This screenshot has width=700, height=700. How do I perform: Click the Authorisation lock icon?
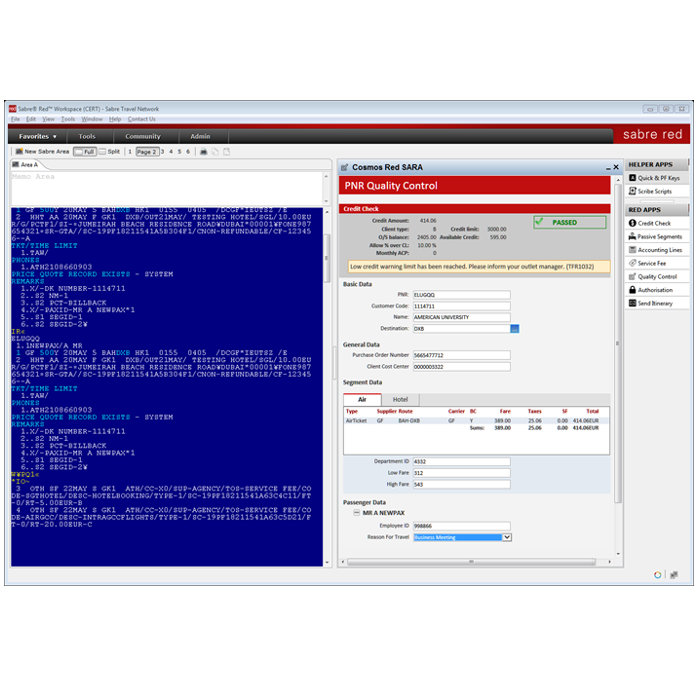click(x=631, y=290)
